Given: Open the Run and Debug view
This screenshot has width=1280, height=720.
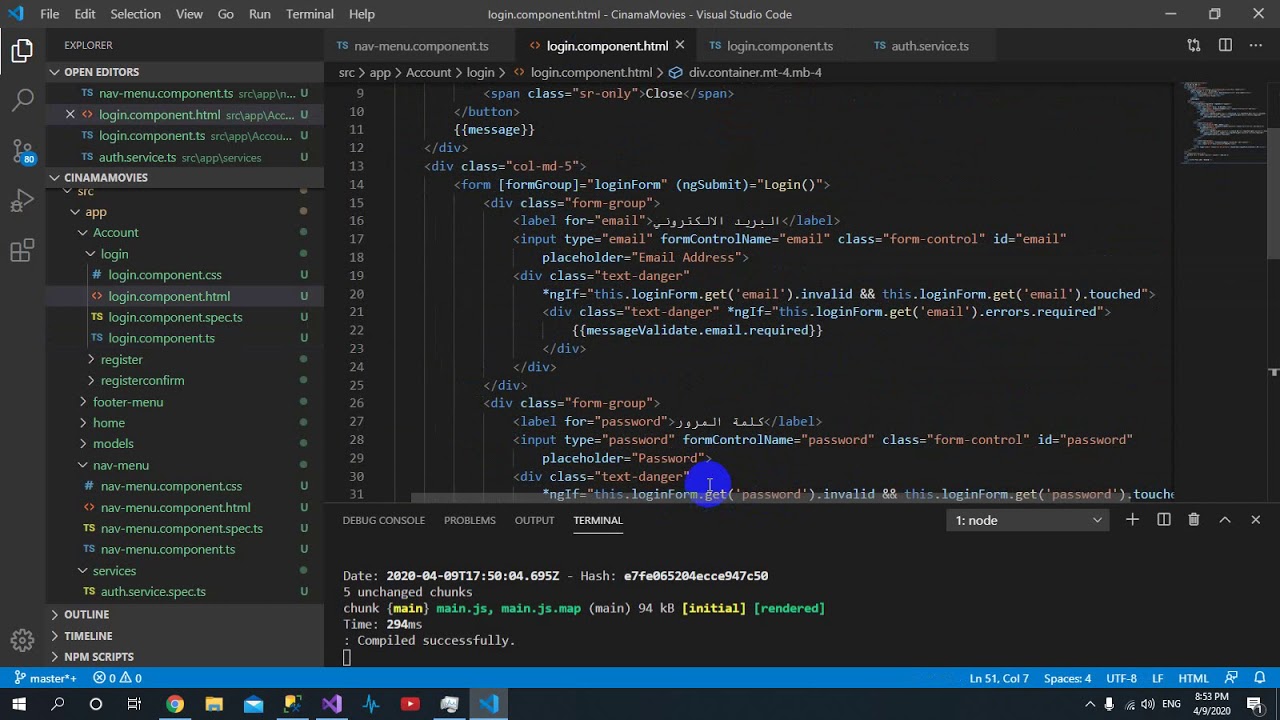Looking at the screenshot, I should point(22,201).
